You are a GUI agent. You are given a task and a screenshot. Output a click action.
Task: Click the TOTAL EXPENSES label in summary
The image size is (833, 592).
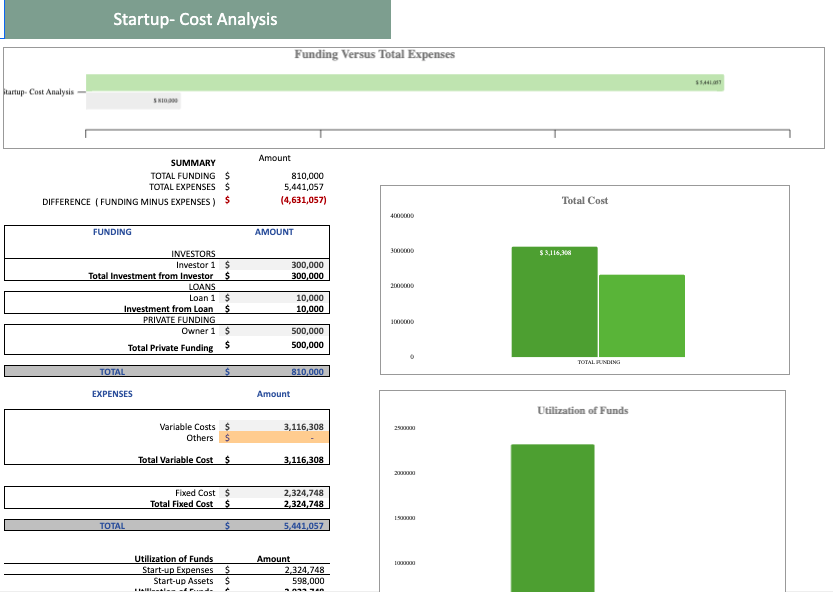[182, 187]
